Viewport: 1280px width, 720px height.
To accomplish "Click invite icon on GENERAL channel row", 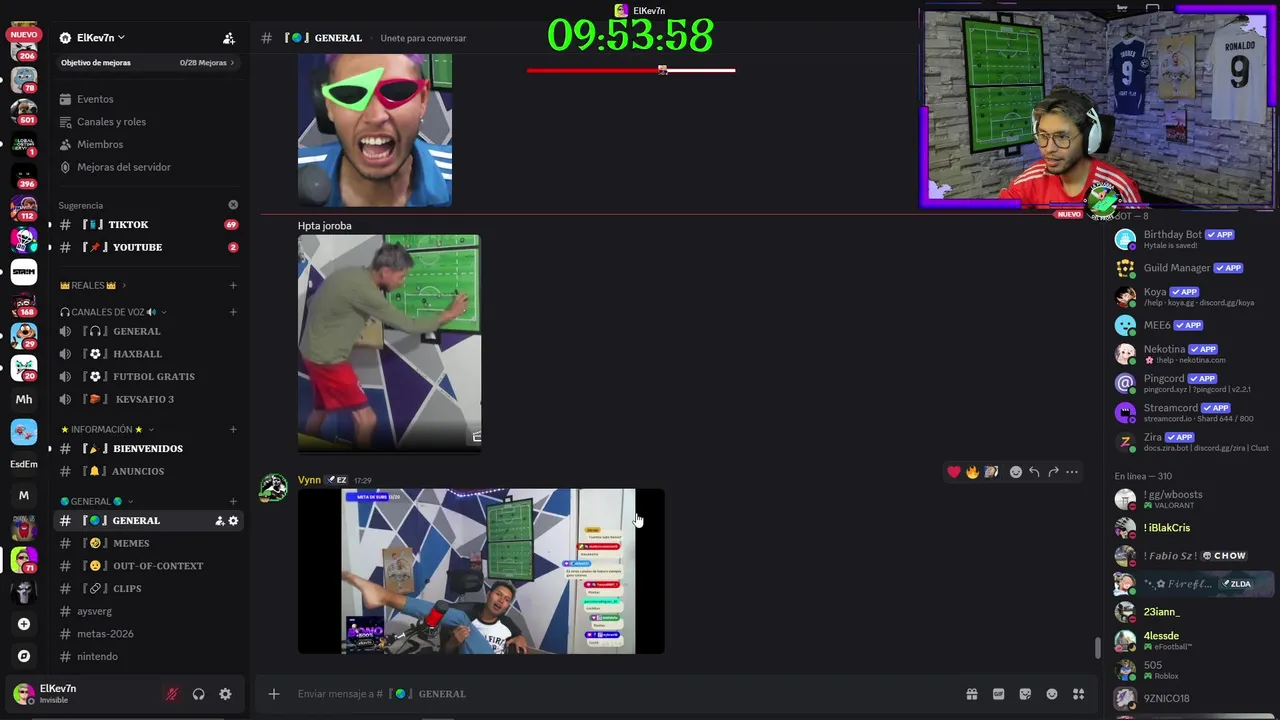I will tap(220, 521).
